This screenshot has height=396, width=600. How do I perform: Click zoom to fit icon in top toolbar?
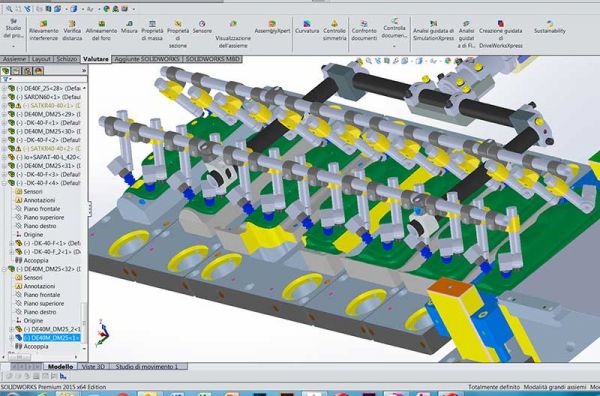9,8
